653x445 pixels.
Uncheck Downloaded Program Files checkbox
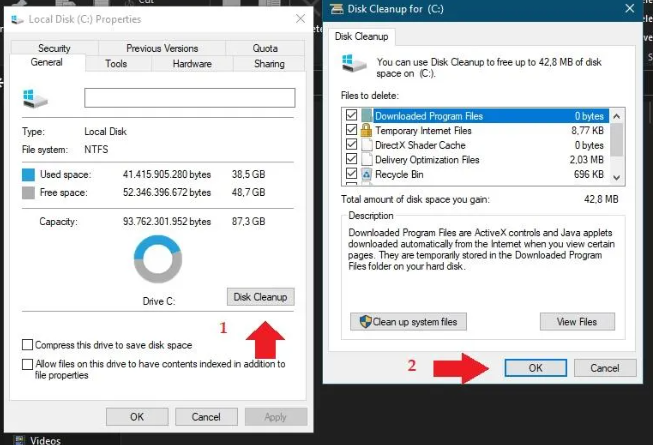click(351, 115)
